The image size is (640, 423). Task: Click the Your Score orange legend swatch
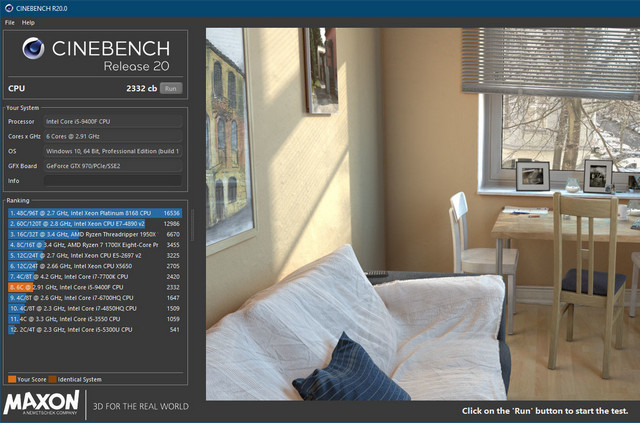[12, 379]
